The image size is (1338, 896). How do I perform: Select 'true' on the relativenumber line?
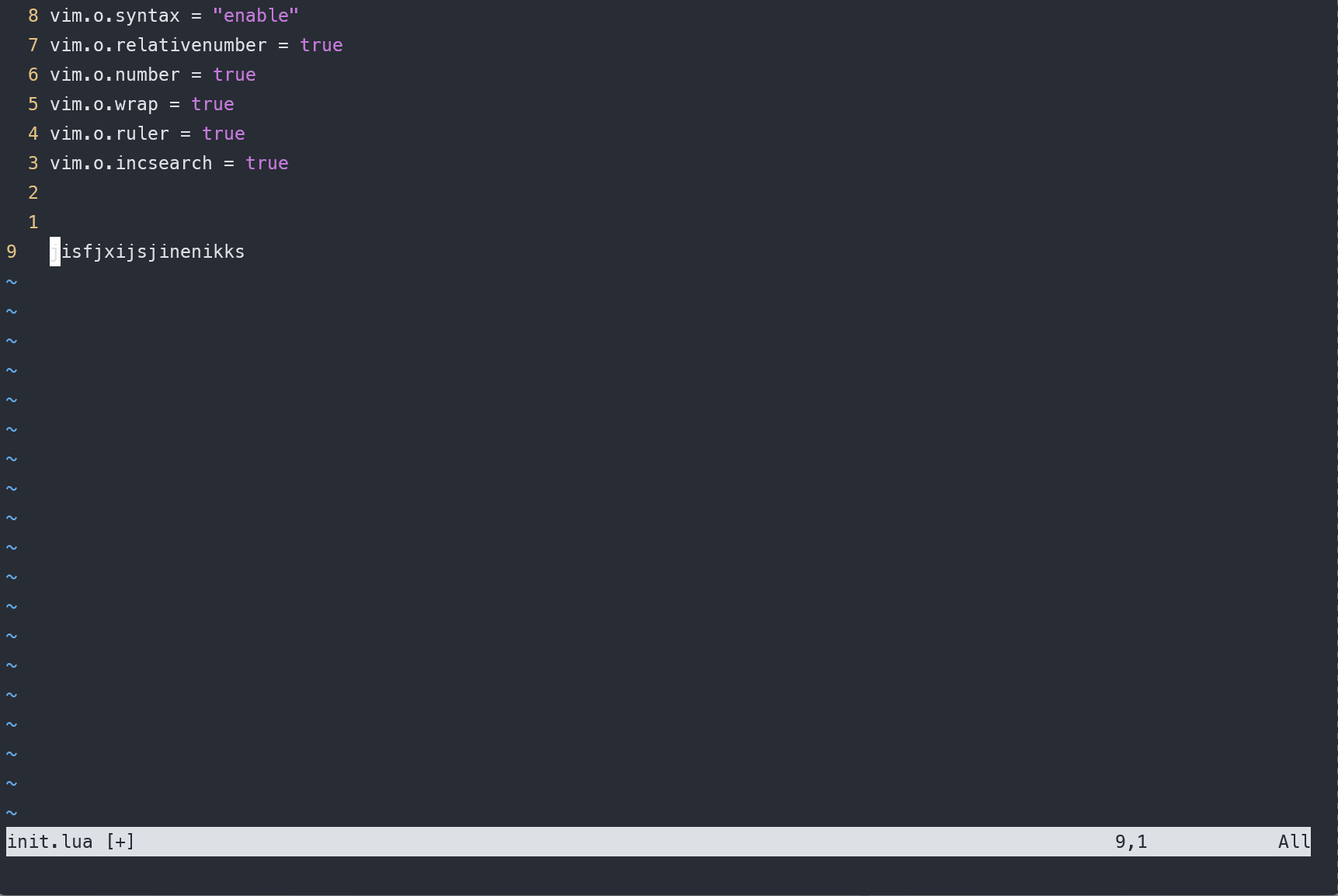tap(321, 45)
